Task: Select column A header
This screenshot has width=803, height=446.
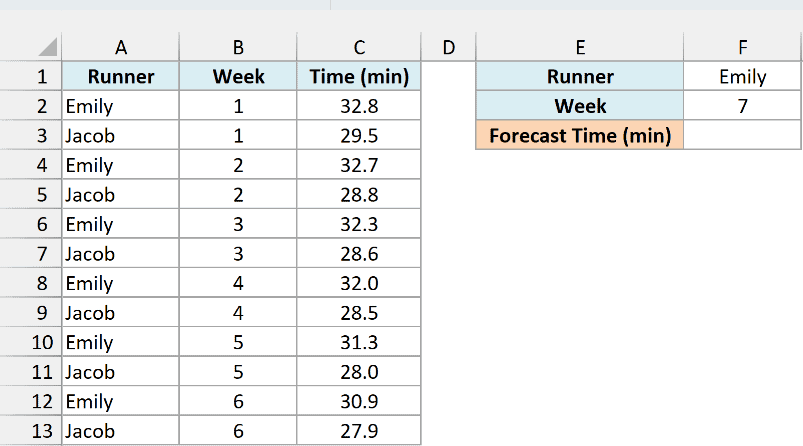Action: (x=120, y=47)
